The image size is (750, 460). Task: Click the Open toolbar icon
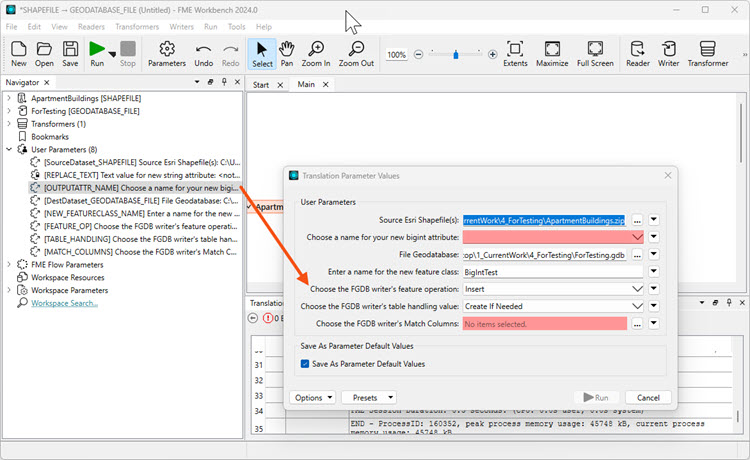pyautogui.click(x=44, y=54)
